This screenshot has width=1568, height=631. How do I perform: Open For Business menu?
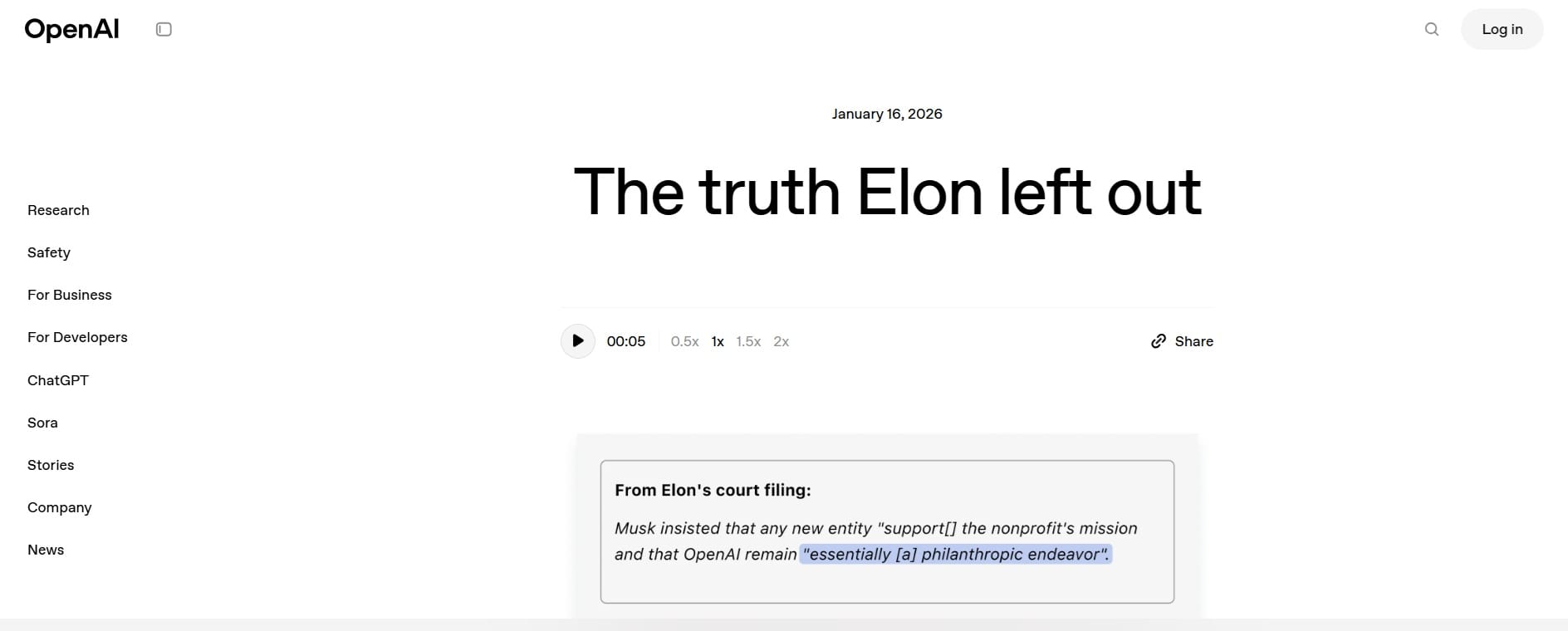tap(70, 295)
